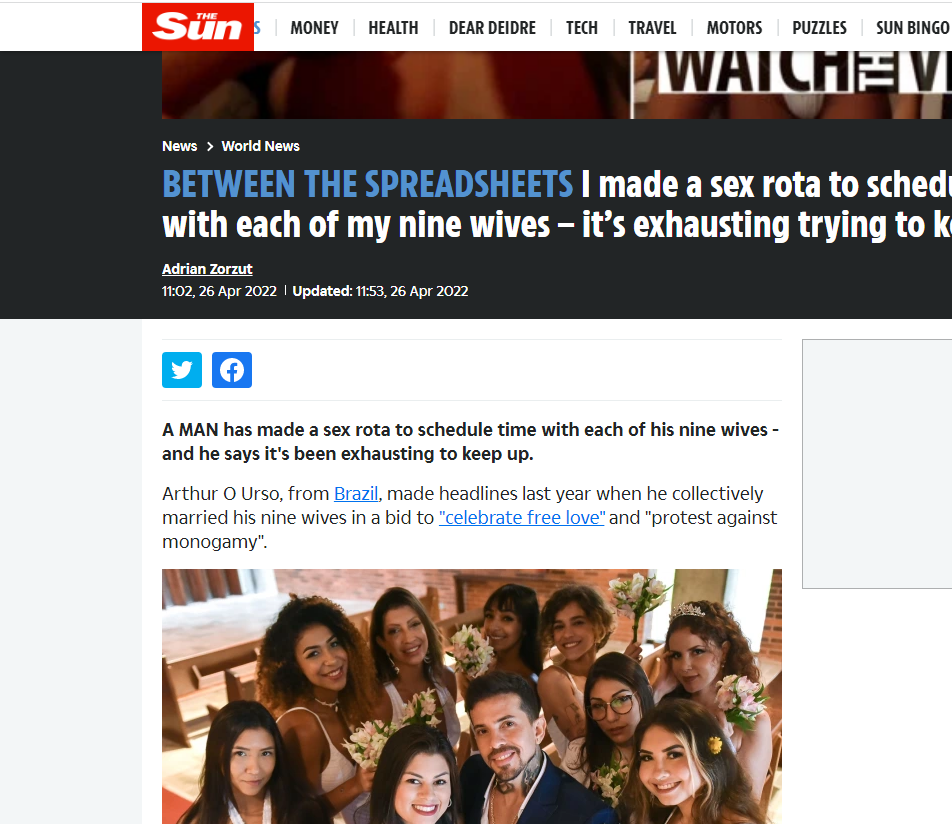The height and width of the screenshot is (824, 952).
Task: Click the Watch the Video banner
Action: point(556,85)
